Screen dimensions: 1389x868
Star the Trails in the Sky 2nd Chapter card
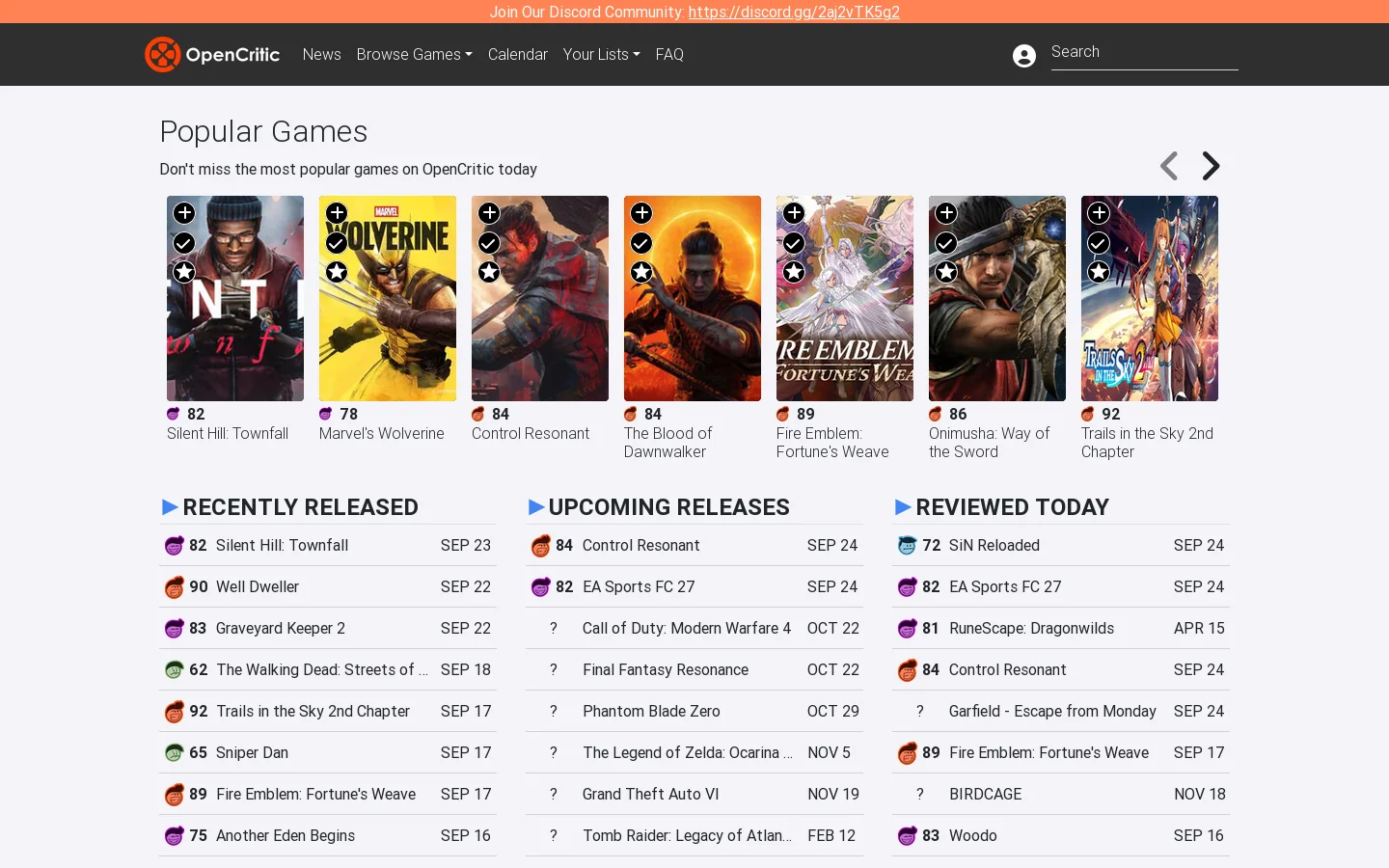tap(1099, 272)
